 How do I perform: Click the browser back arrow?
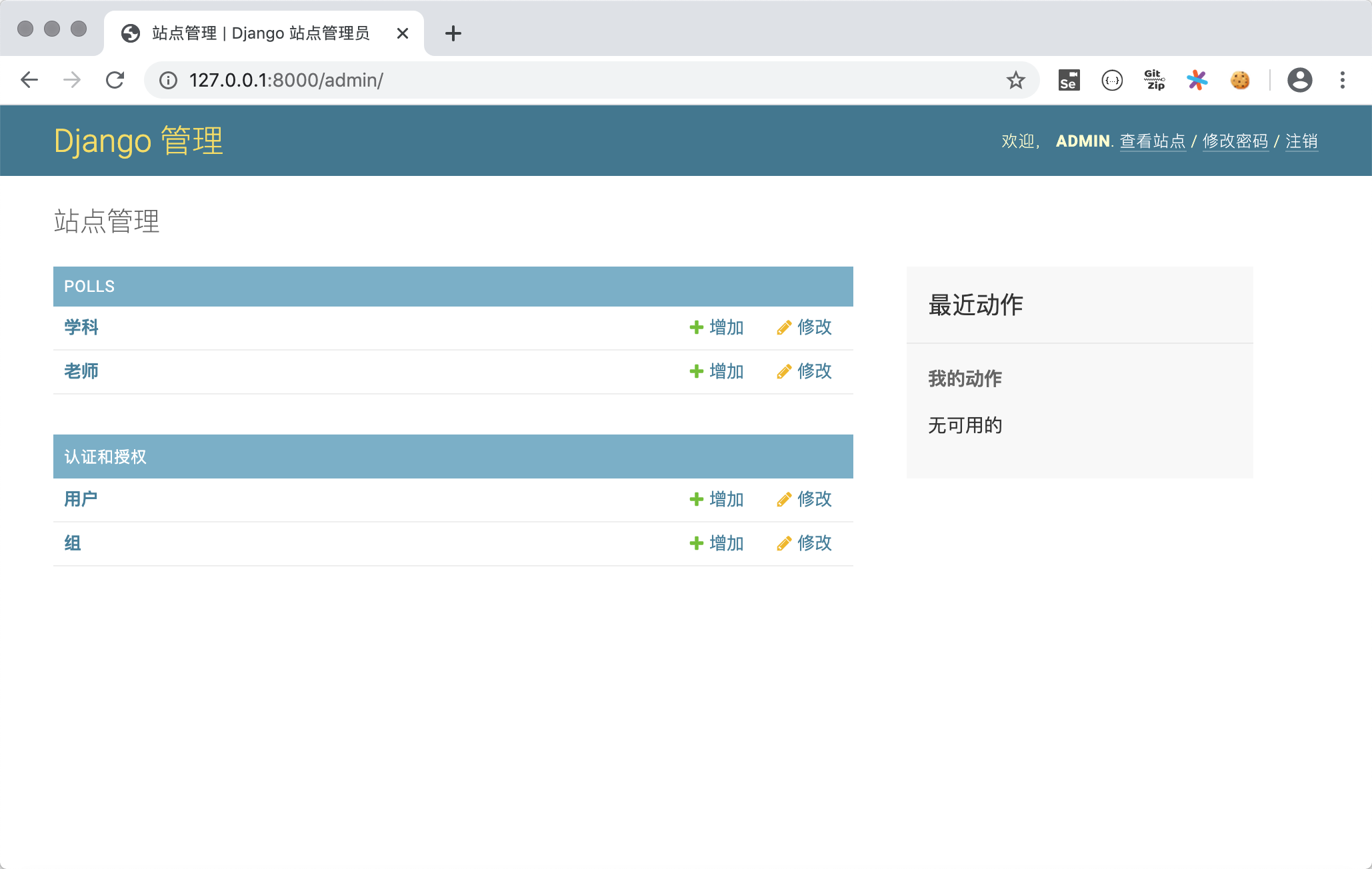pyautogui.click(x=29, y=80)
